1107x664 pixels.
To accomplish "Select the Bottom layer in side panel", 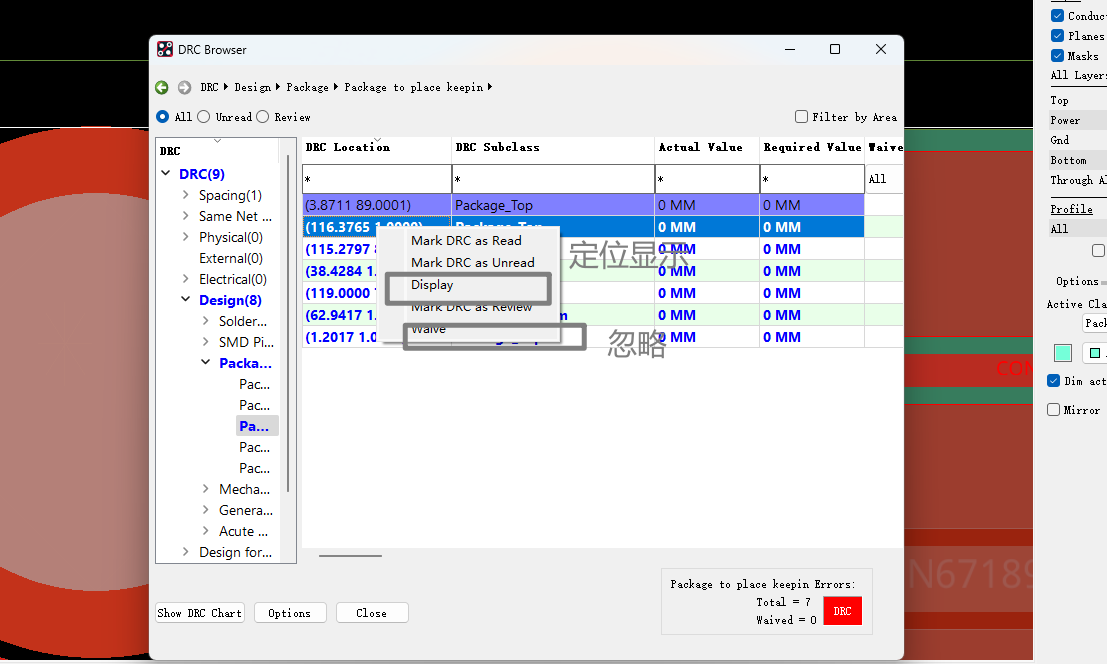I will tap(1068, 160).
